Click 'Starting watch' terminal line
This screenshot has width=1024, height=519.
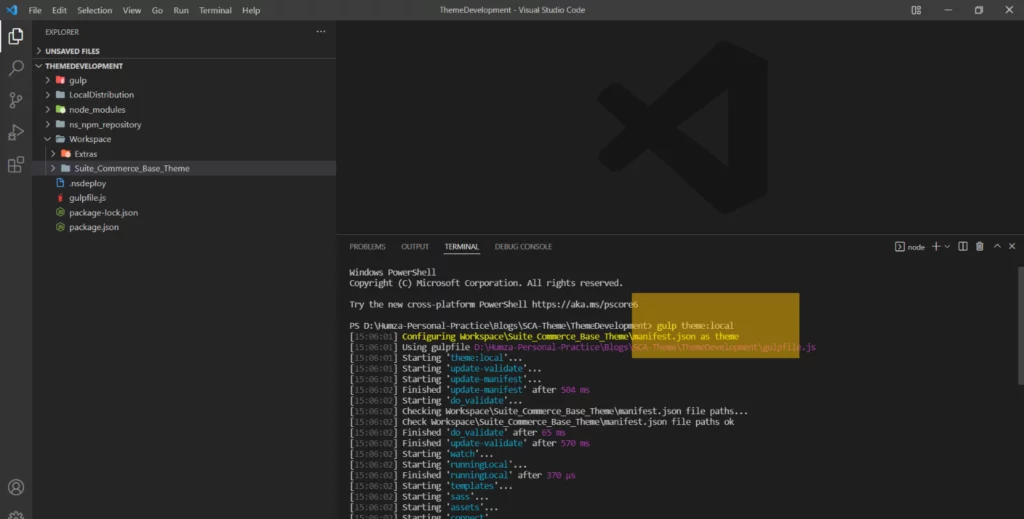point(421,454)
